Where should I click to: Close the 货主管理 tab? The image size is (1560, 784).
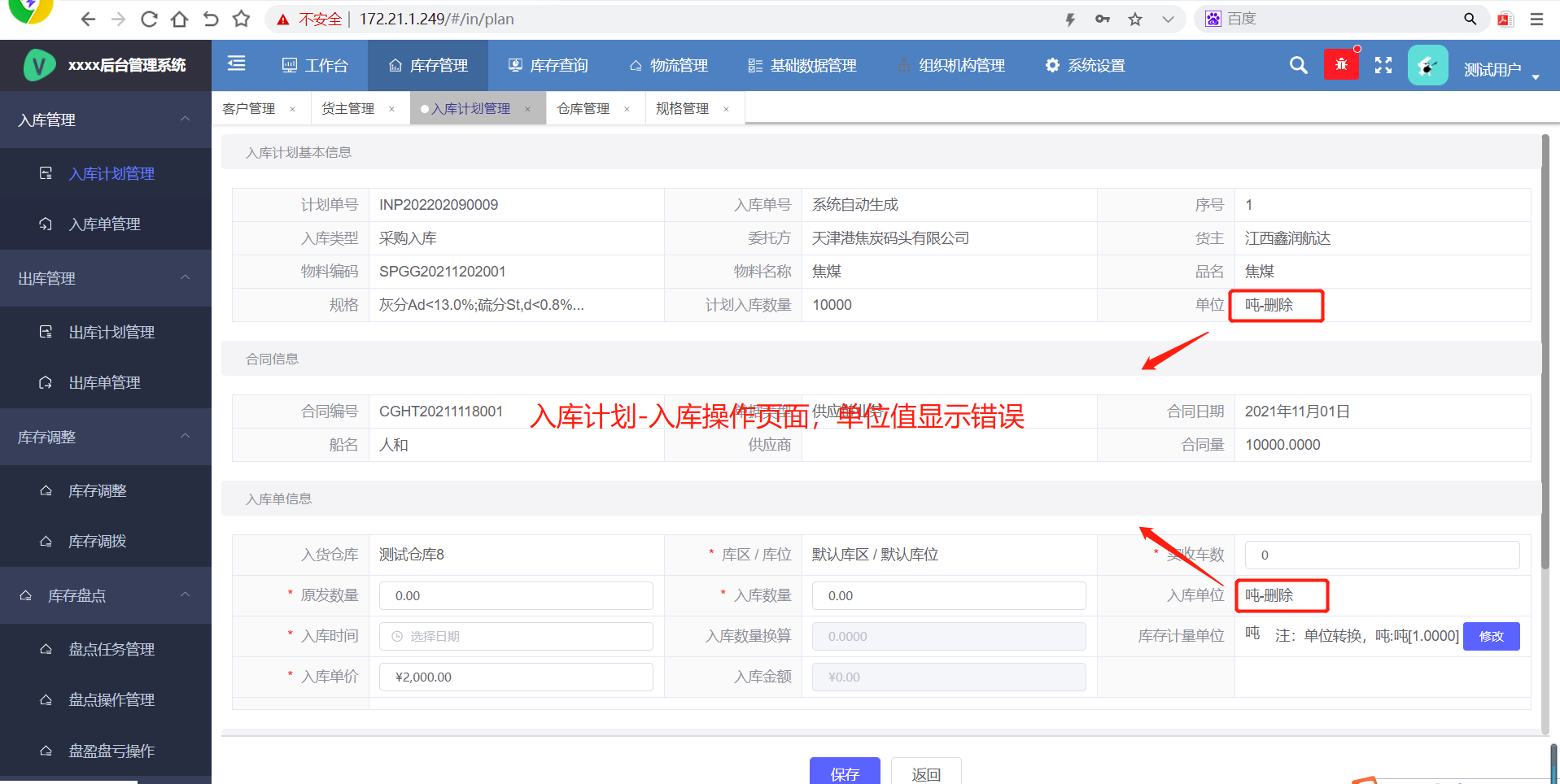[x=391, y=109]
